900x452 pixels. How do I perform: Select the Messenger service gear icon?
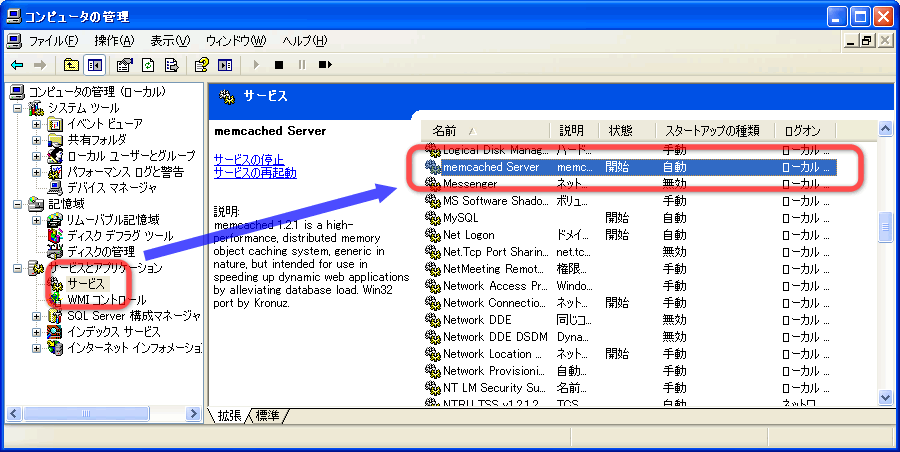pyautogui.click(x=433, y=184)
